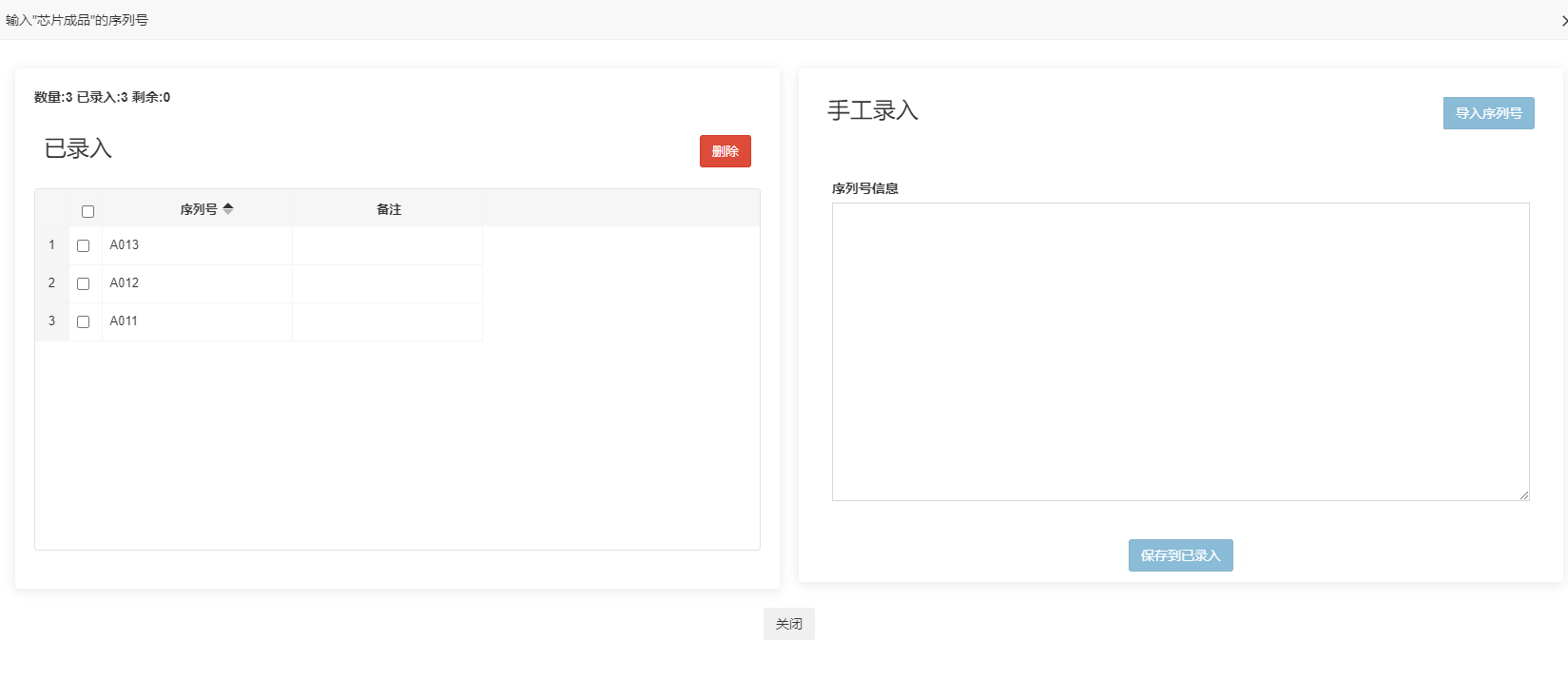Close the dialog with the top-right arrow icon

(1562, 20)
